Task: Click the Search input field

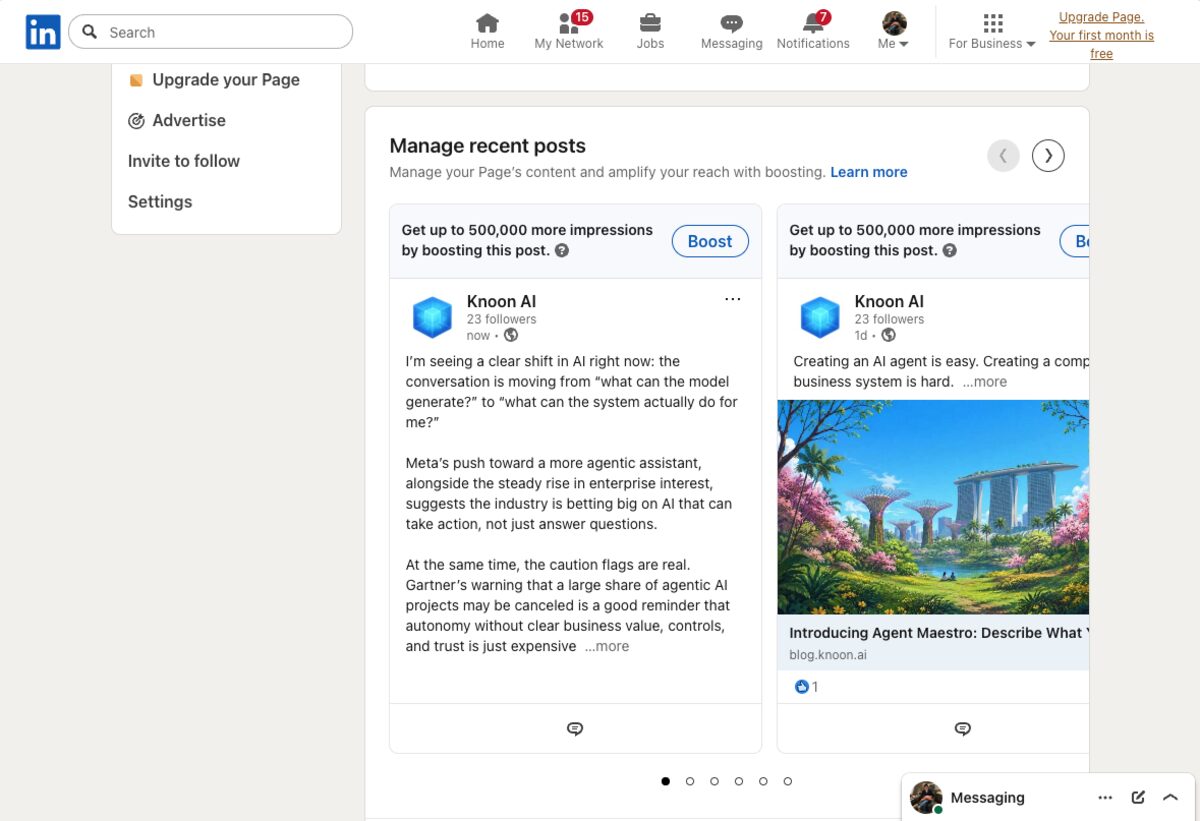Action: click(x=211, y=32)
